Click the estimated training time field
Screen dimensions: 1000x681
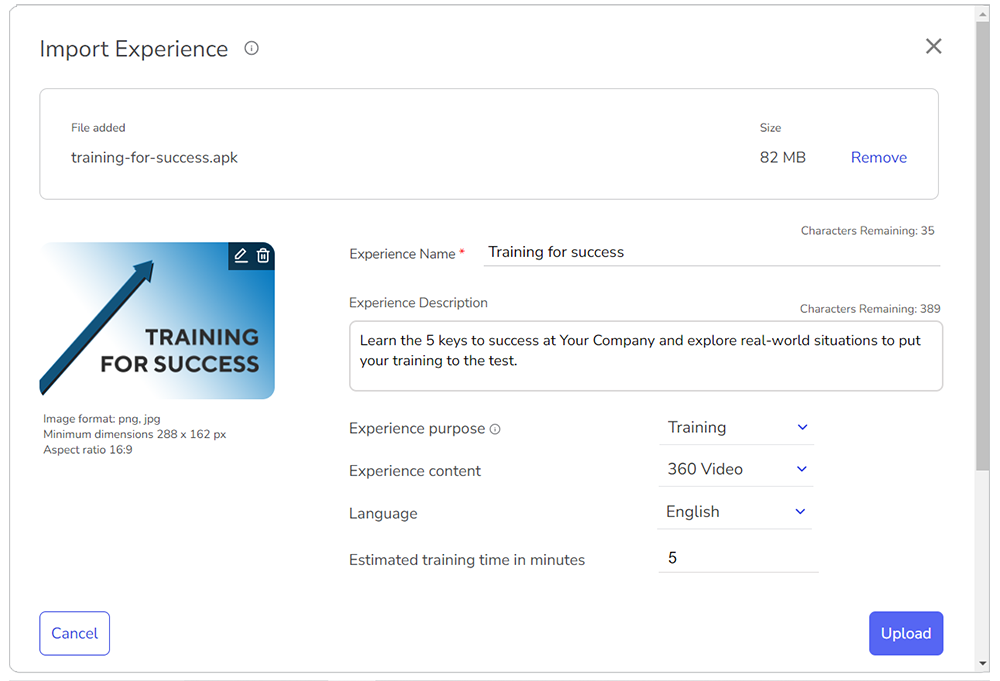tap(738, 558)
